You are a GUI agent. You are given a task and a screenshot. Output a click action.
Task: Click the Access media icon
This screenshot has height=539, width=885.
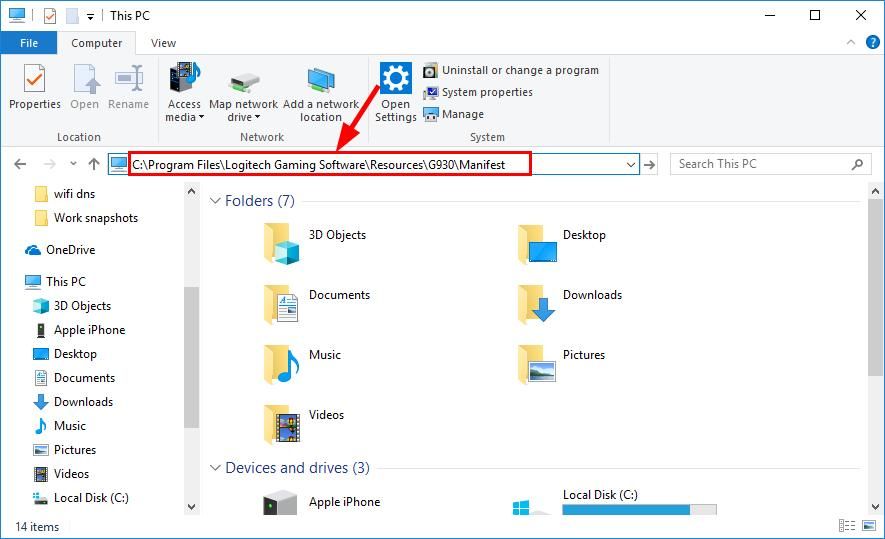[x=184, y=80]
